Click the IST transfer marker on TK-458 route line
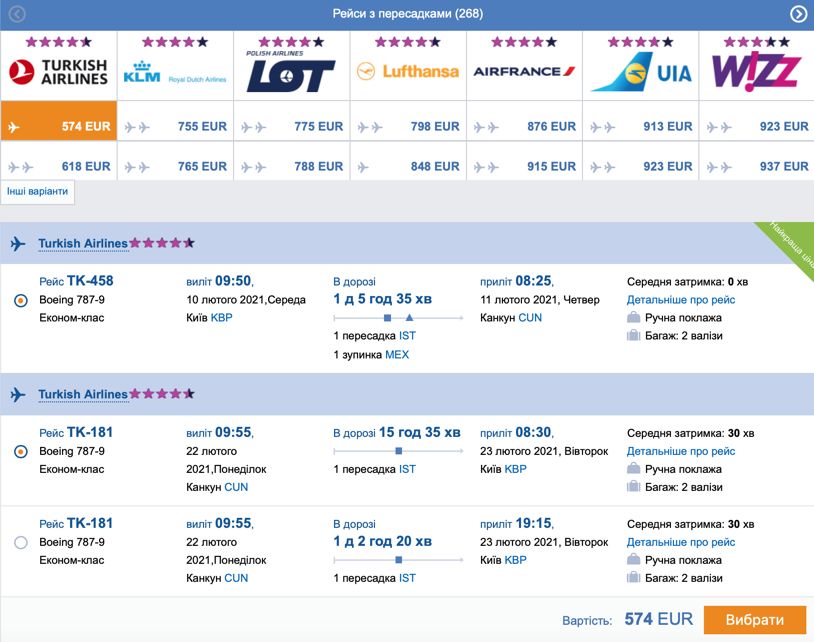The width and height of the screenshot is (814, 642). tap(387, 318)
